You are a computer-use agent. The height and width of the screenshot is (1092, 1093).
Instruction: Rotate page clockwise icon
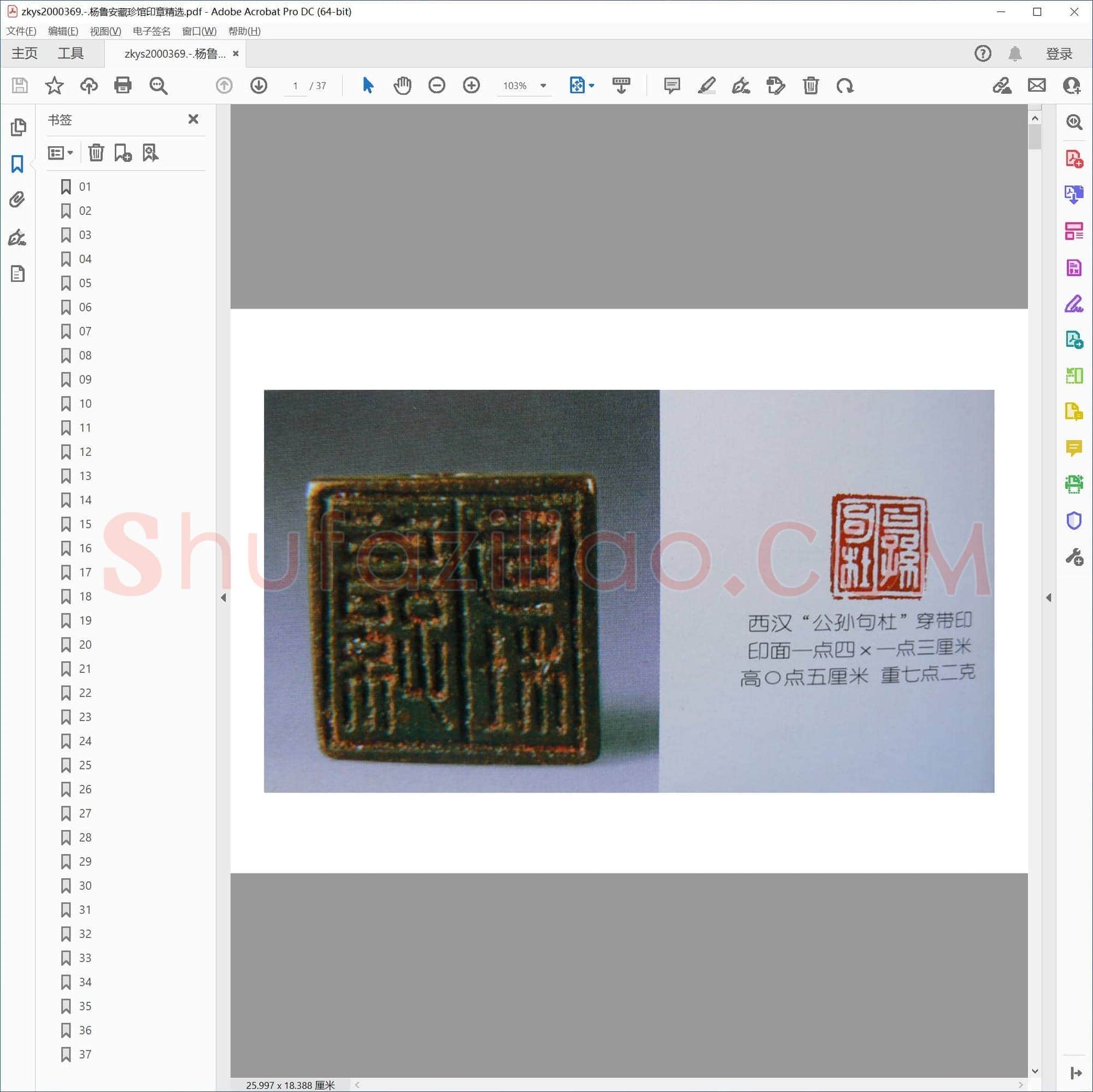pos(845,85)
